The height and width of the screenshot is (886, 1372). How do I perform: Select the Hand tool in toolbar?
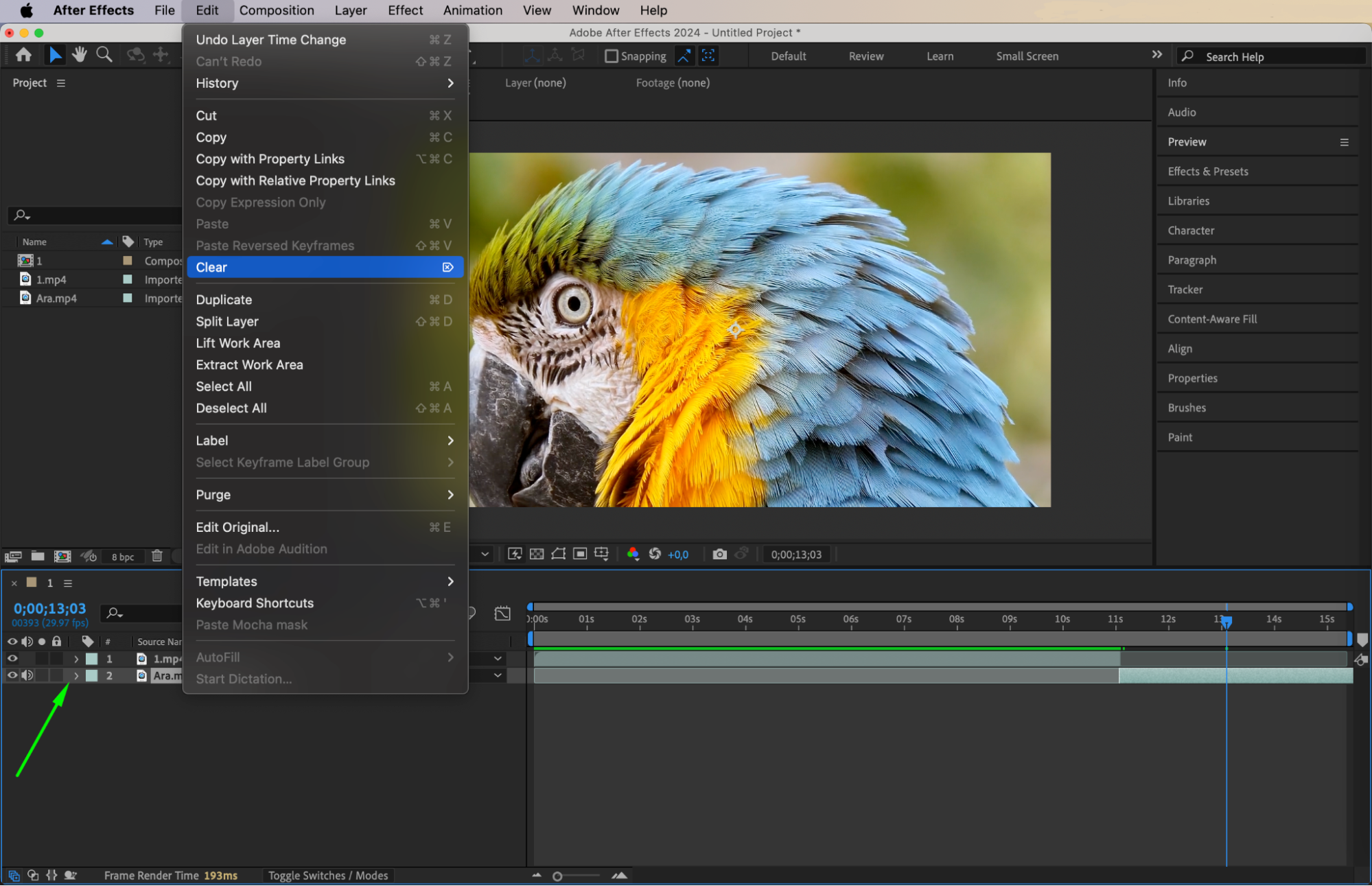80,55
